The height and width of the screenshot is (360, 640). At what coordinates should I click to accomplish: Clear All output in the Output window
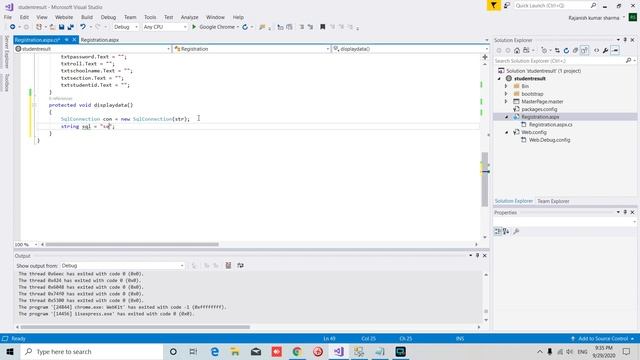(228, 265)
